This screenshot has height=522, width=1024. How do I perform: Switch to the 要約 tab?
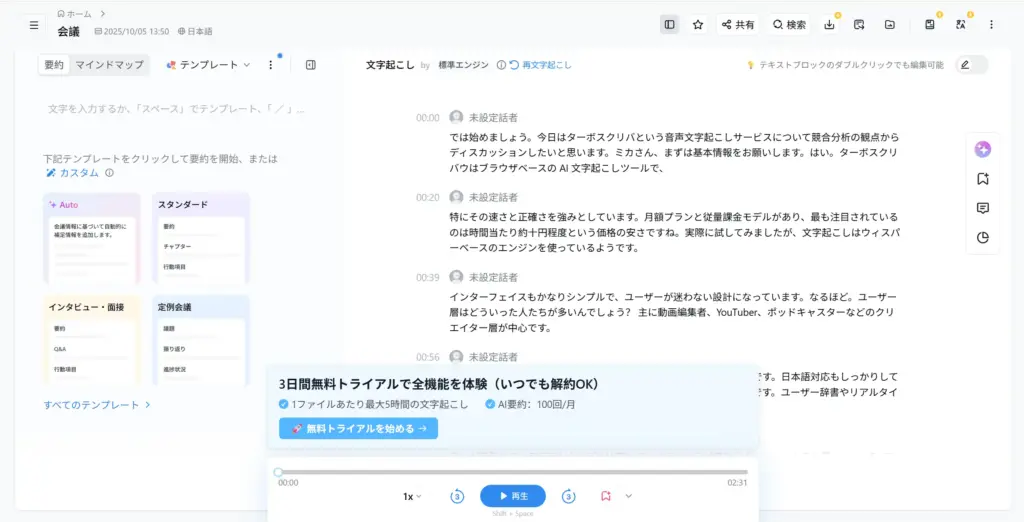click(54, 65)
